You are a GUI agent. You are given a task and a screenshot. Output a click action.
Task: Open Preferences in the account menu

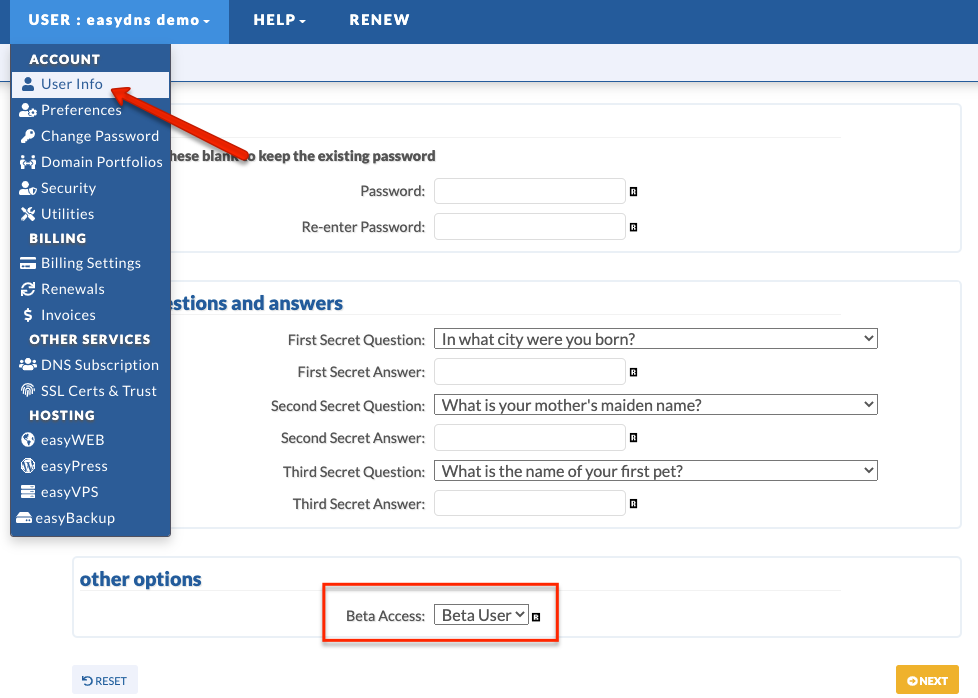click(x=90, y=110)
